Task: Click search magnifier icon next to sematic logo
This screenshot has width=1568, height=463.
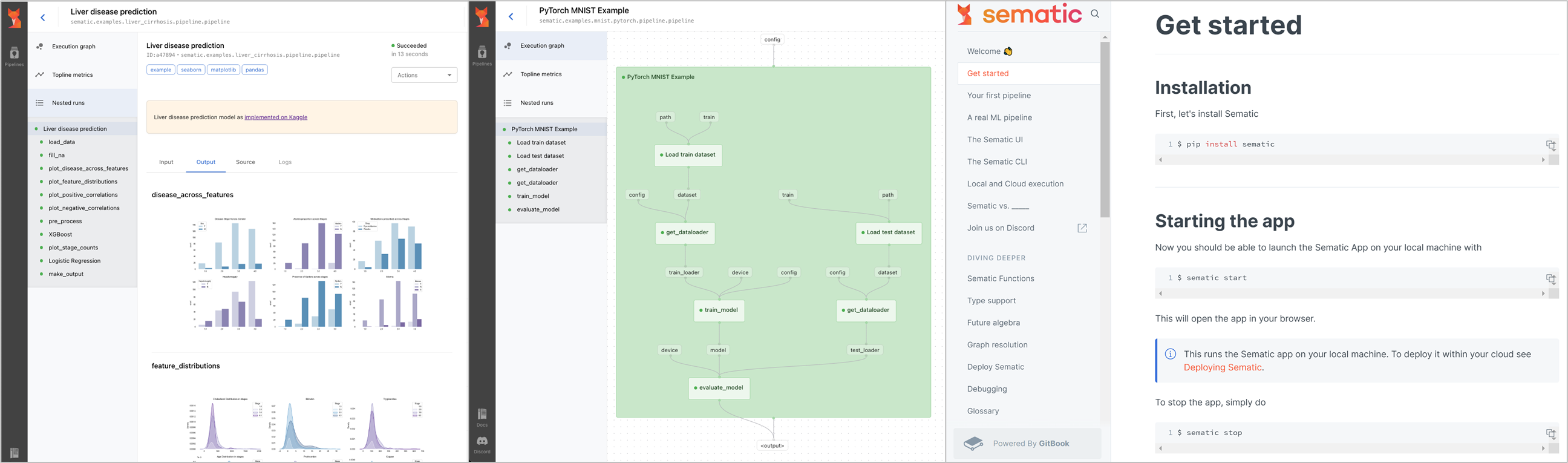Action: (x=1095, y=13)
